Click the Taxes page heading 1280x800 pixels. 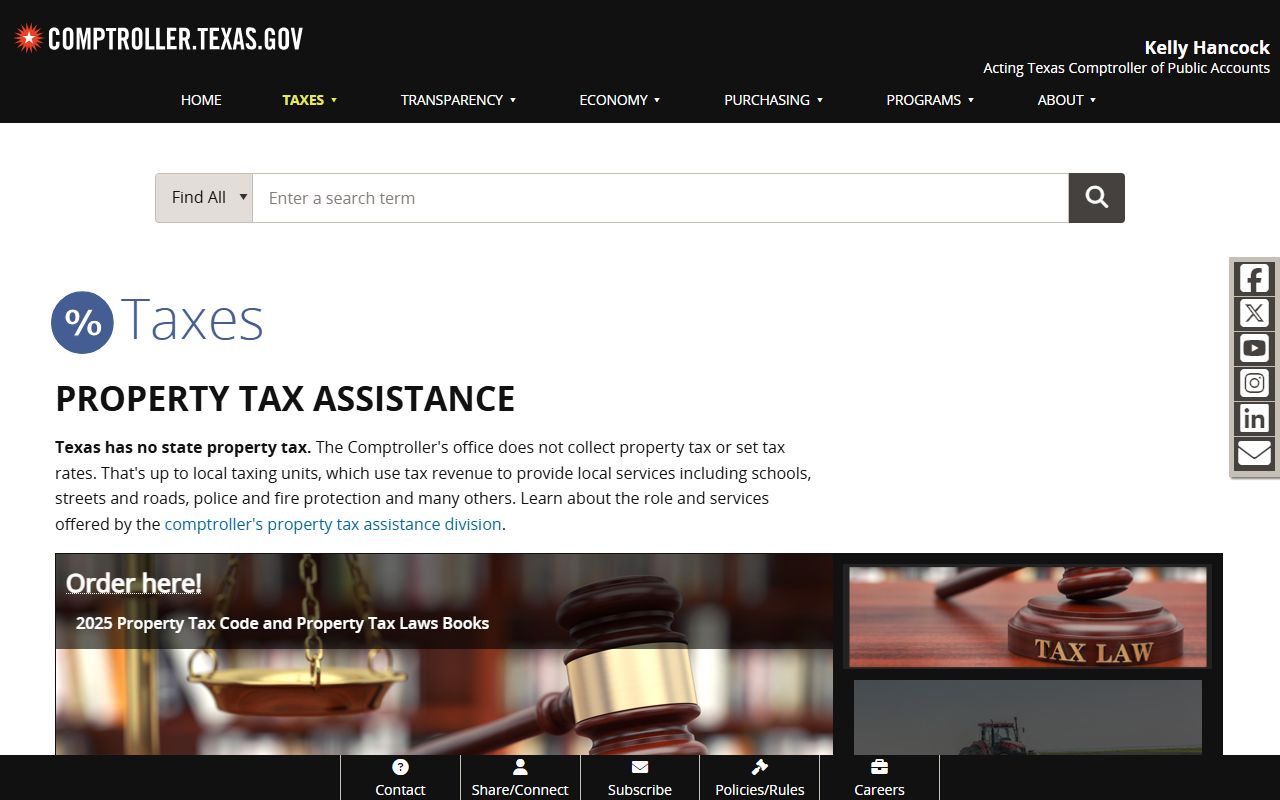click(x=192, y=320)
